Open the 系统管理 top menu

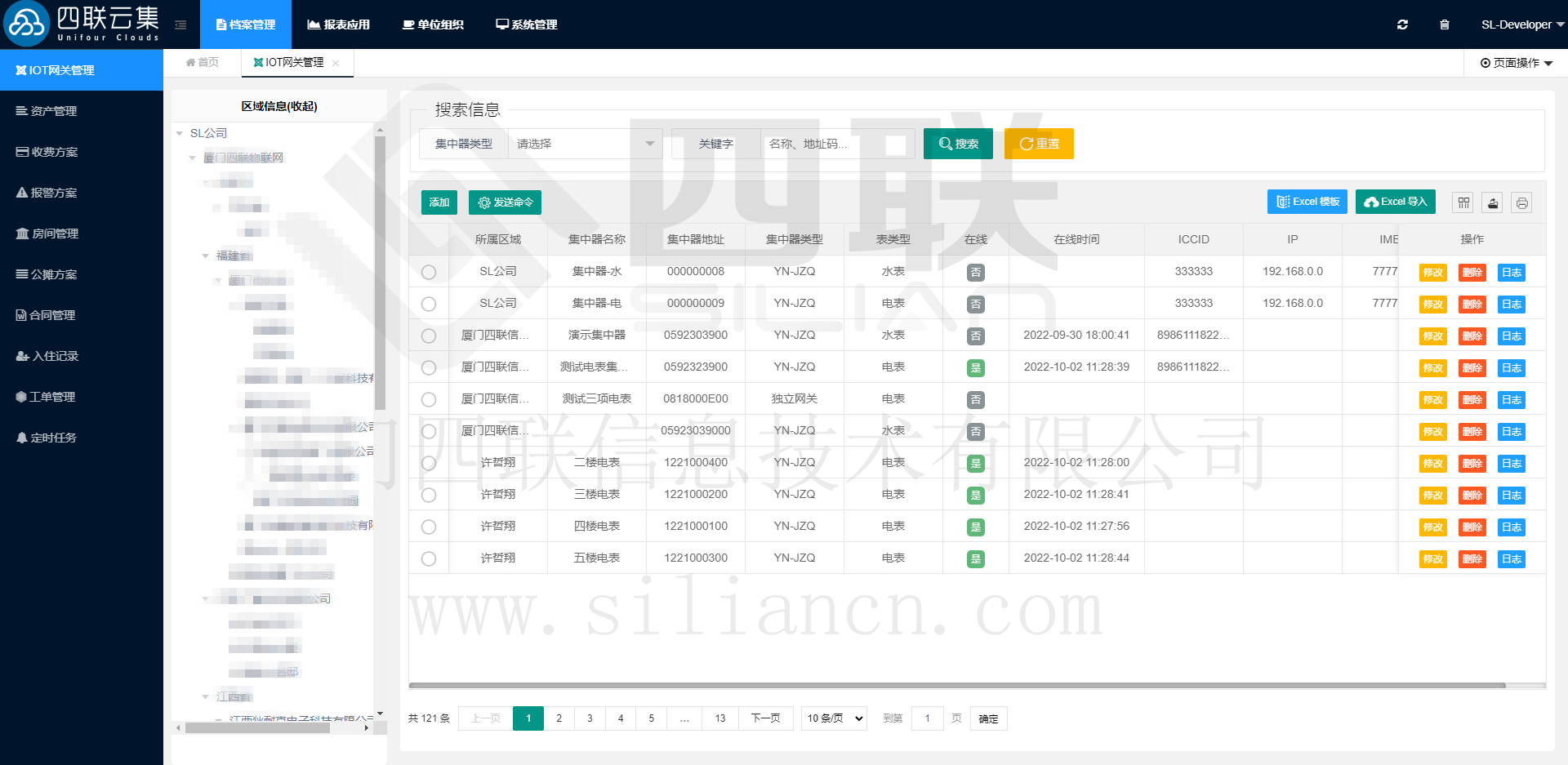527,24
